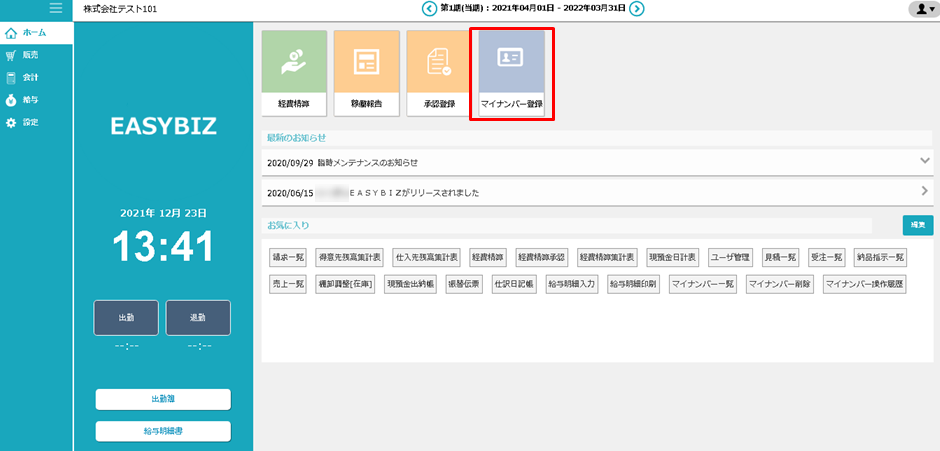Open the 出勤簿 attendance book
This screenshot has height=451, width=940.
[x=163, y=399]
